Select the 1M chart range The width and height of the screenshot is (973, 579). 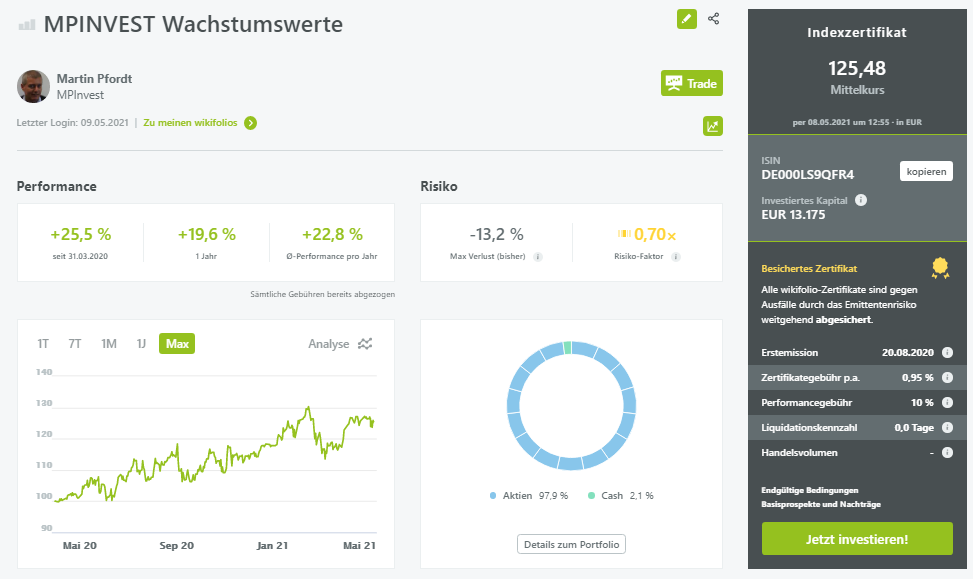(109, 344)
